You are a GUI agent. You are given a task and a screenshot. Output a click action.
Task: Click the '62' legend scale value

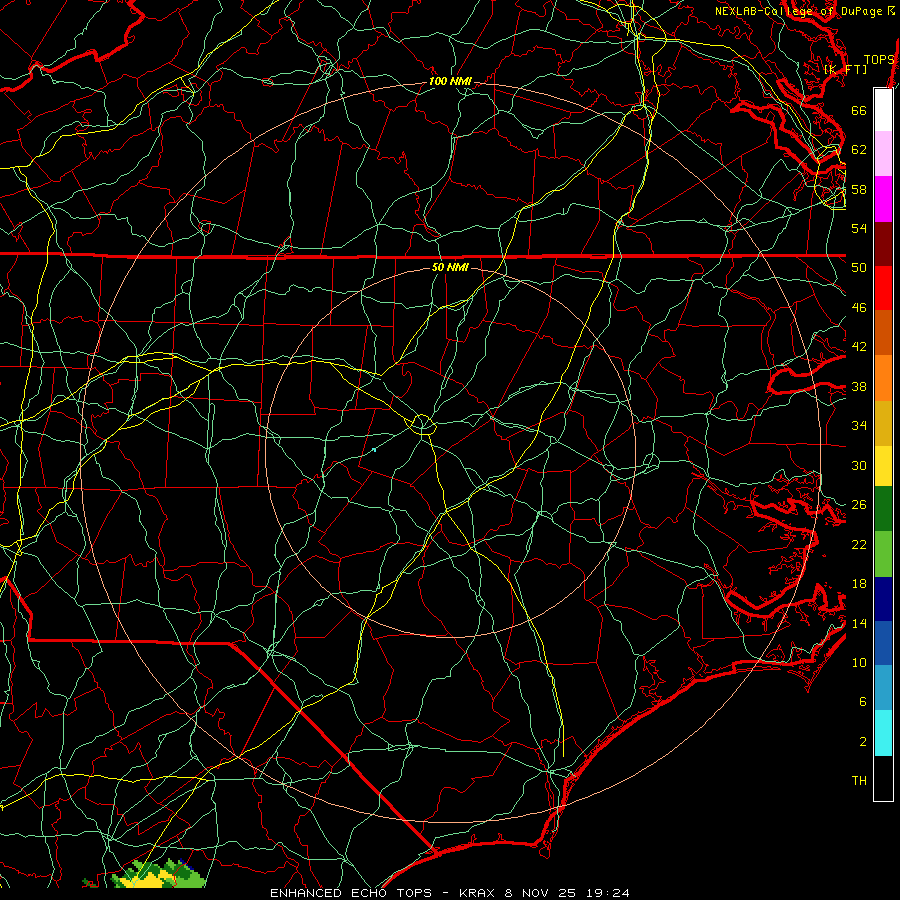click(859, 149)
